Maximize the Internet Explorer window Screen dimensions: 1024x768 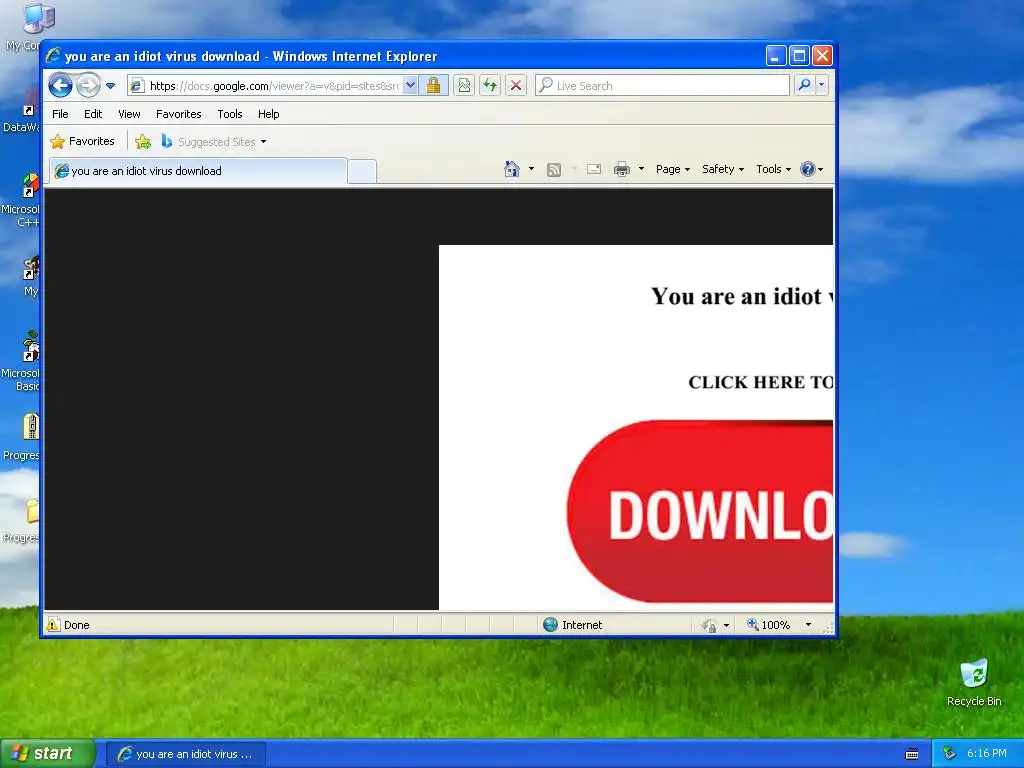[799, 56]
